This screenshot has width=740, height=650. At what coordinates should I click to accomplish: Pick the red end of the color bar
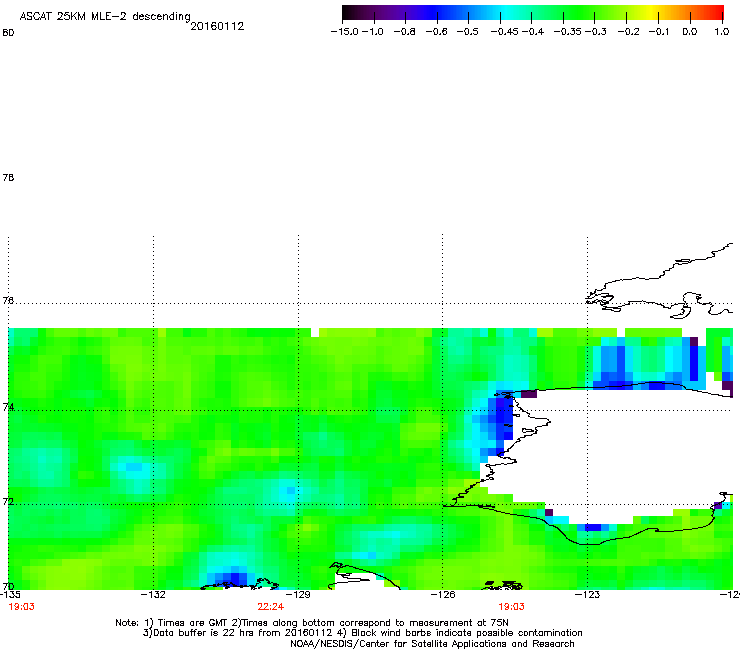click(718, 13)
